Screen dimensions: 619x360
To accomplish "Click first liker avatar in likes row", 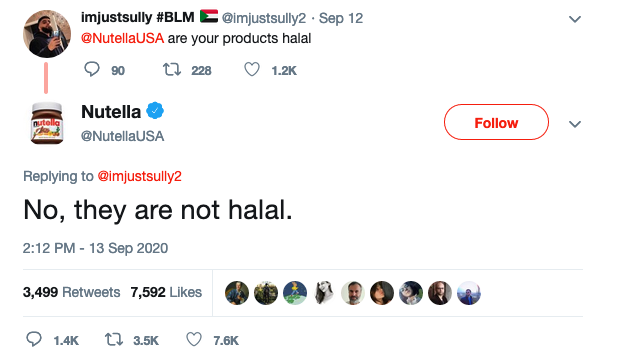I will coord(237,293).
